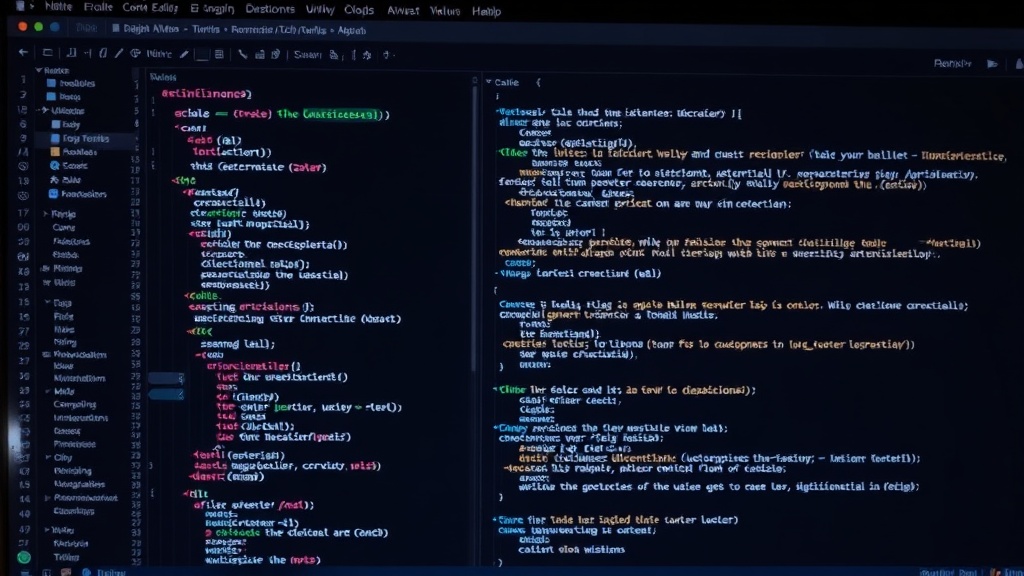1024x576 pixels.
Task: Open the Dections menu in menu bar
Action: point(270,9)
